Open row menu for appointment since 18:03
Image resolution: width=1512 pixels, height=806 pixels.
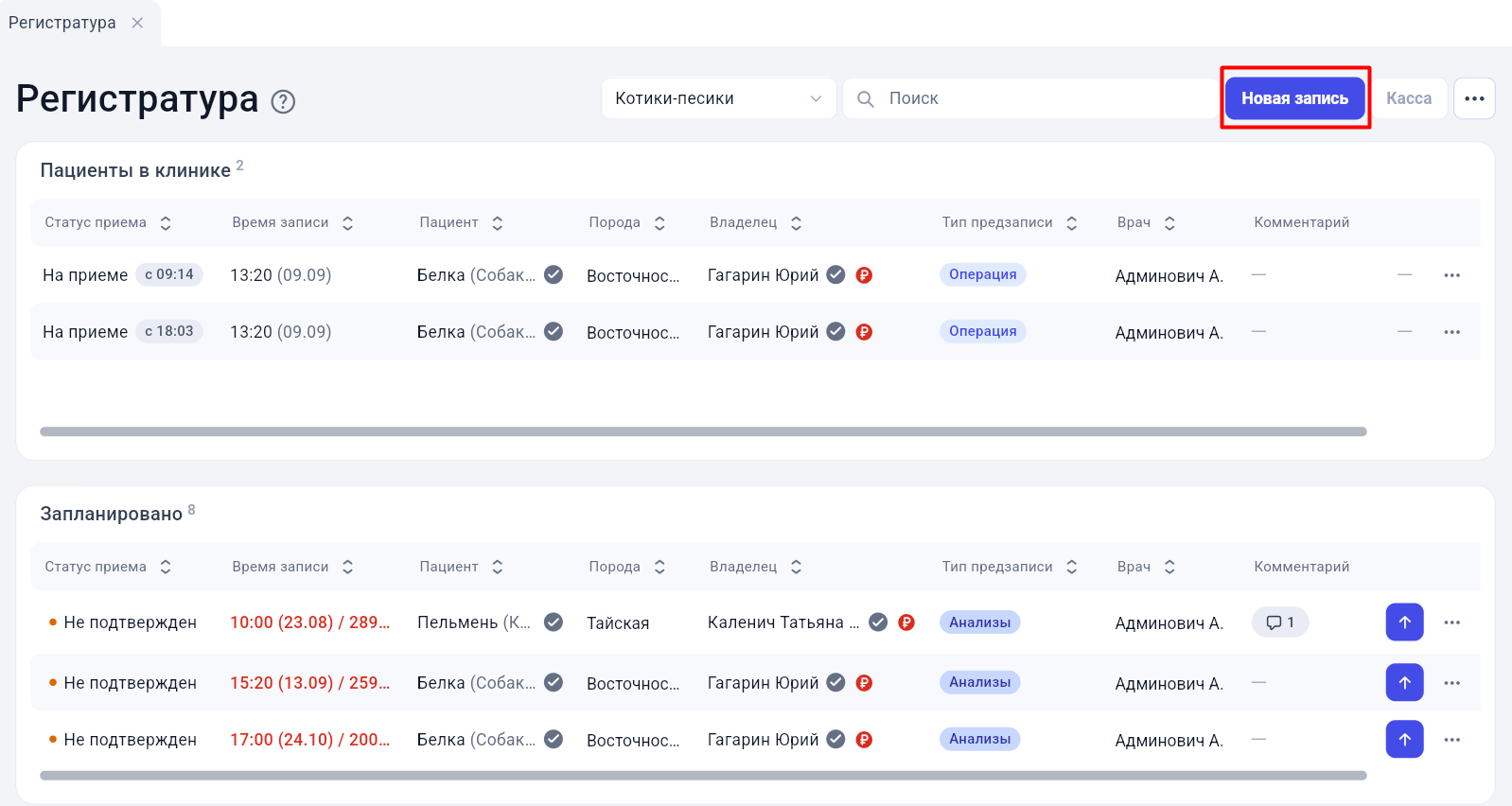pyautogui.click(x=1452, y=332)
